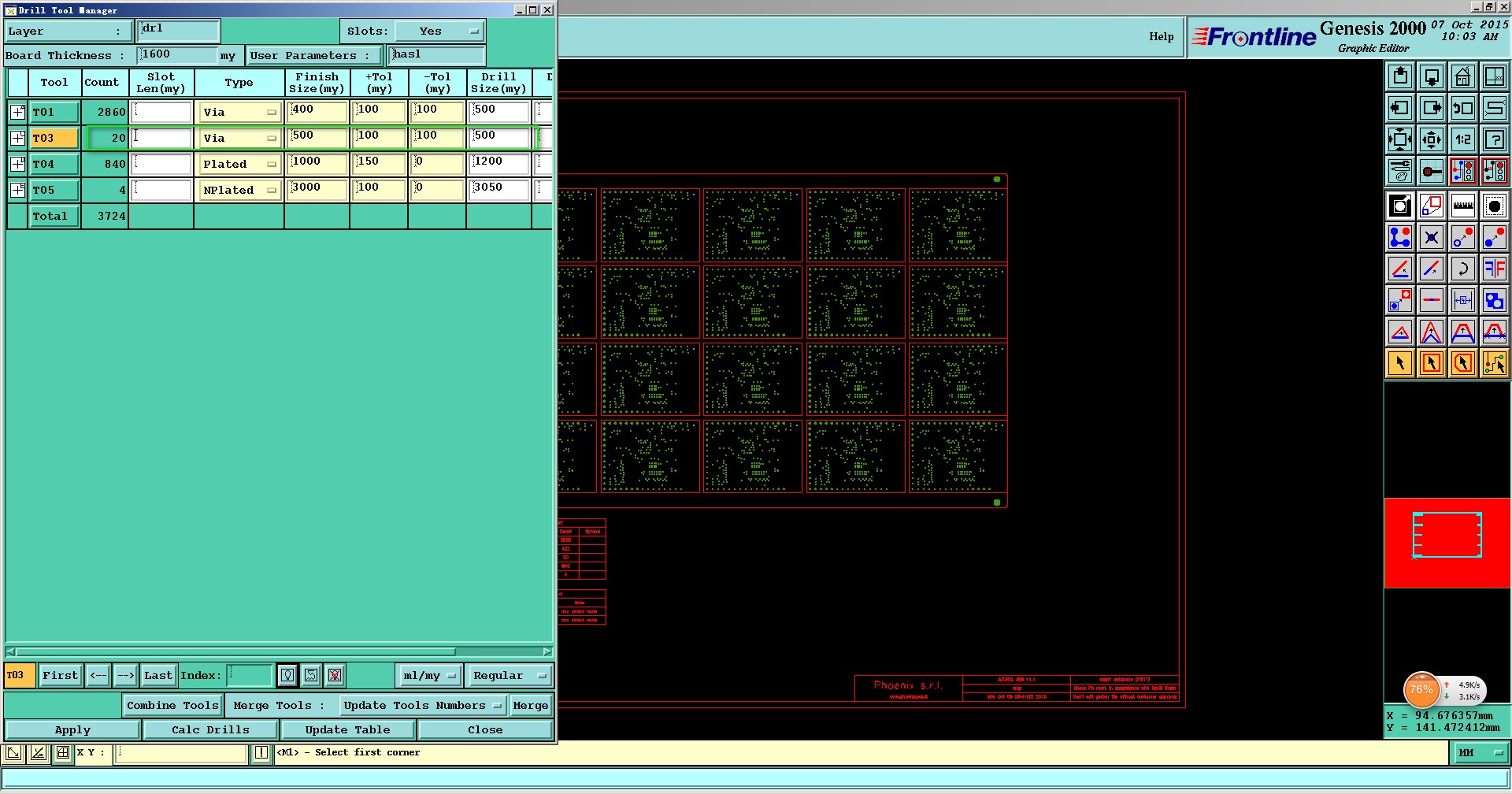Click the blue connected nodes icon

coord(1400,237)
